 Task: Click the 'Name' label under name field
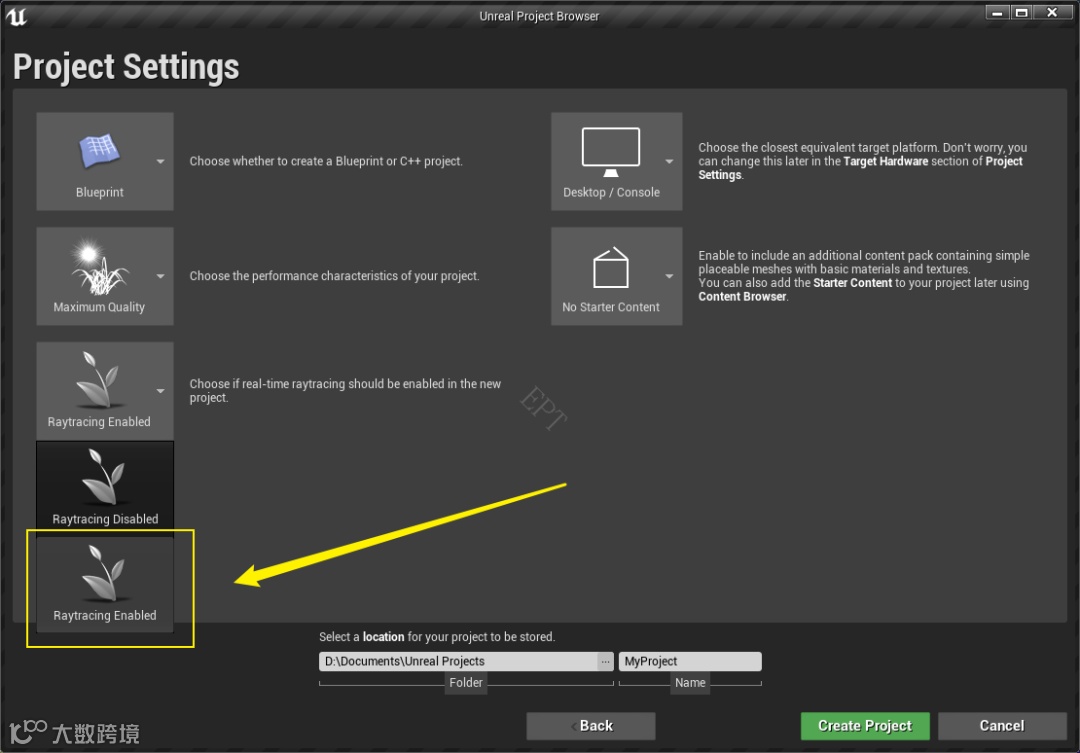tap(690, 683)
